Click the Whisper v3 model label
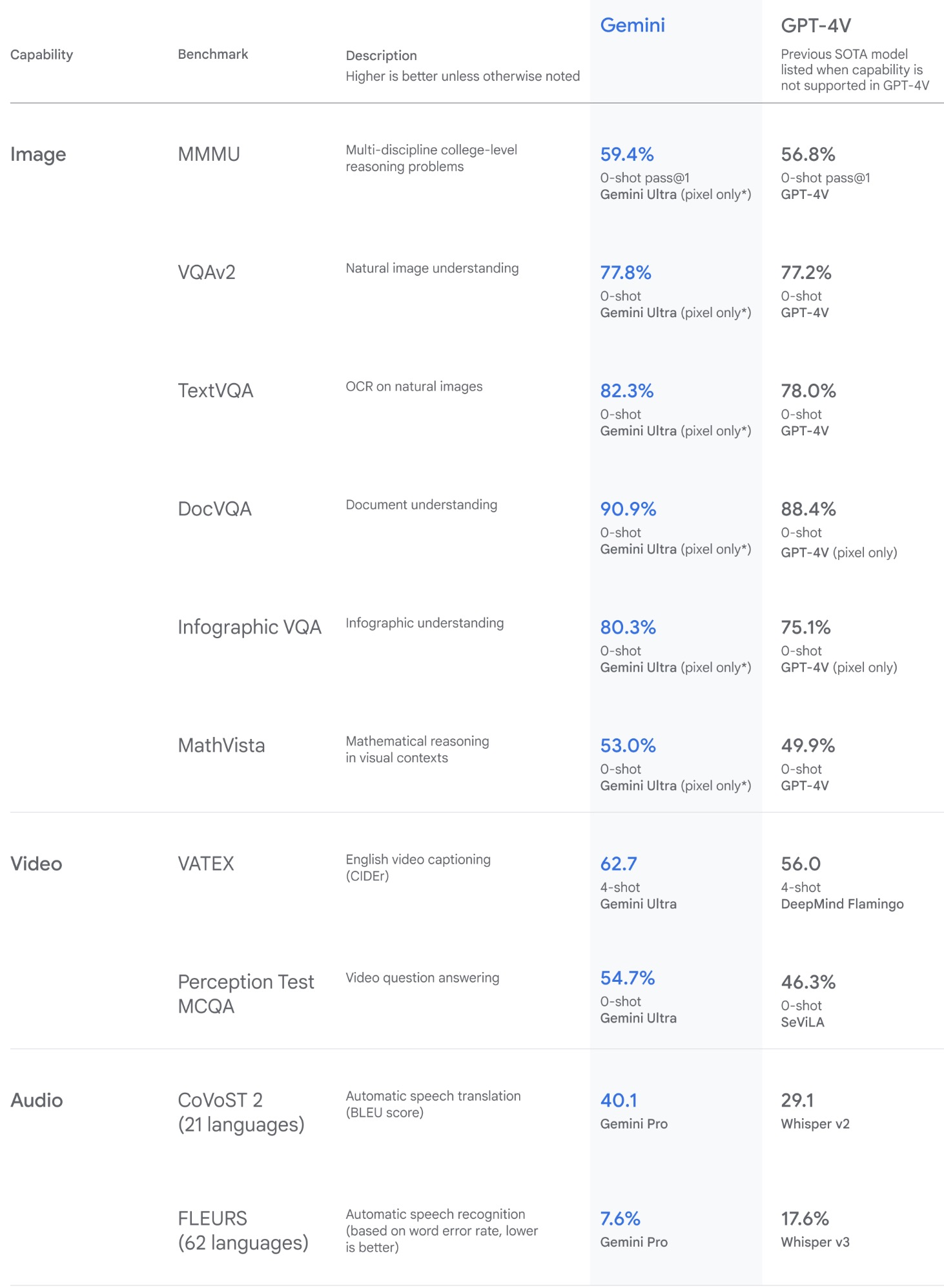Image resolution: width=944 pixels, height=1288 pixels. [815, 1242]
